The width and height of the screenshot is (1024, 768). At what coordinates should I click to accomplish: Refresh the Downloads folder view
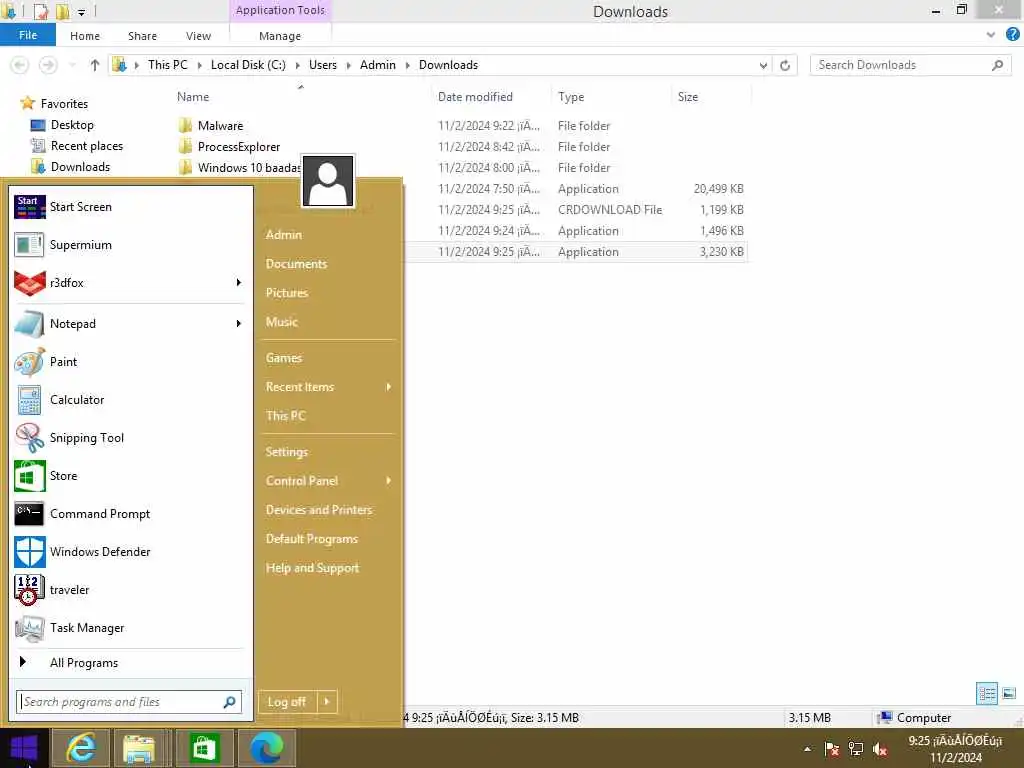coord(785,65)
